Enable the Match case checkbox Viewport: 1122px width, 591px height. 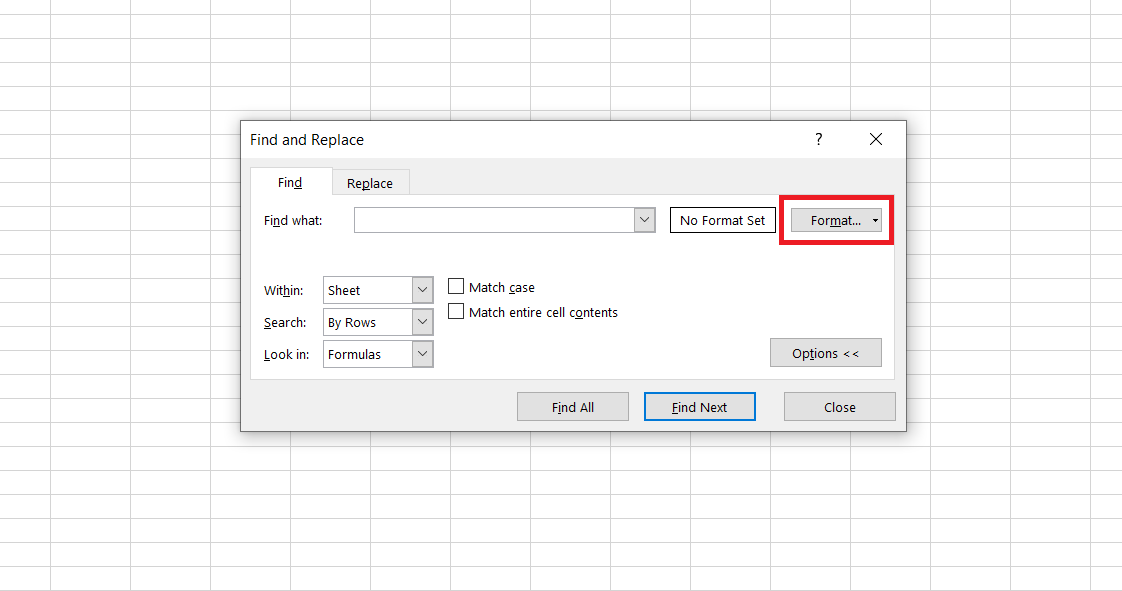(x=456, y=286)
